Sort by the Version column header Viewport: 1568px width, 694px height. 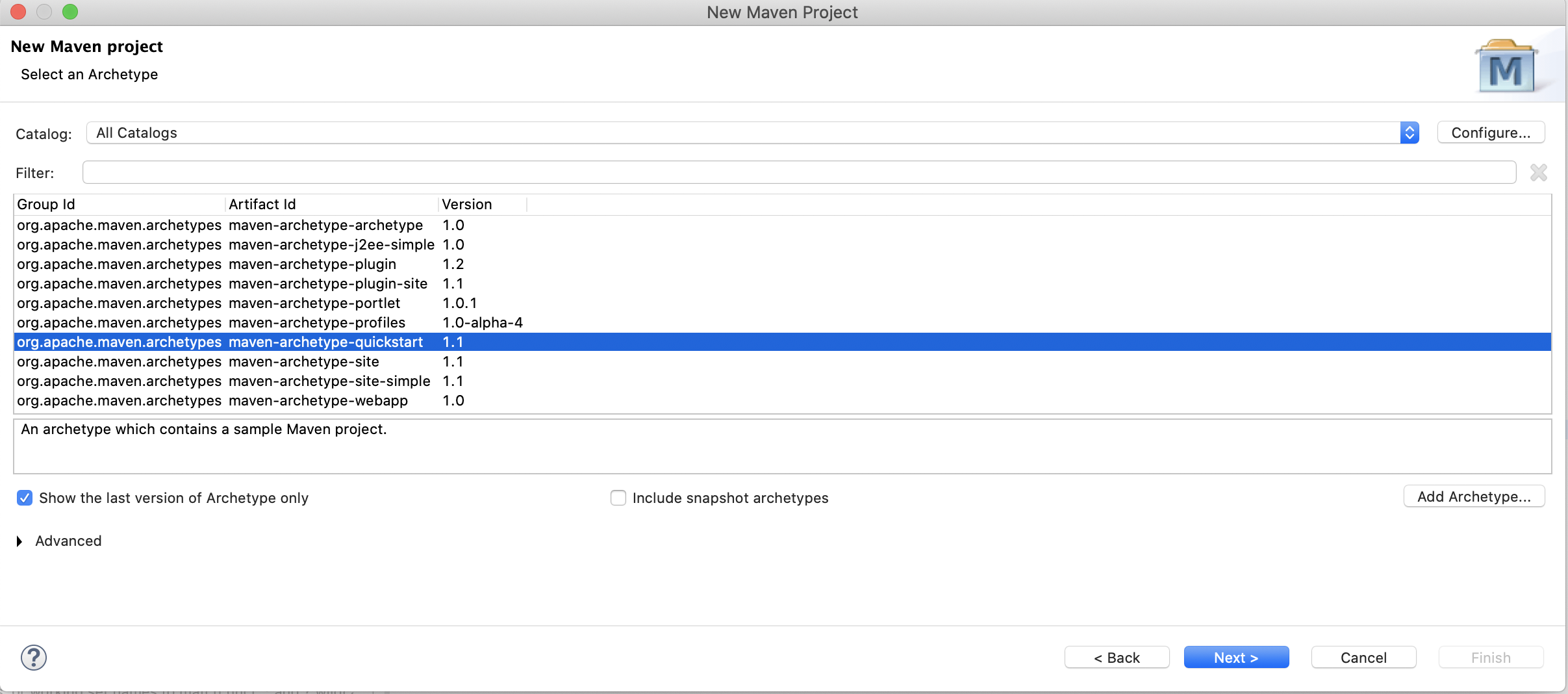click(x=482, y=205)
